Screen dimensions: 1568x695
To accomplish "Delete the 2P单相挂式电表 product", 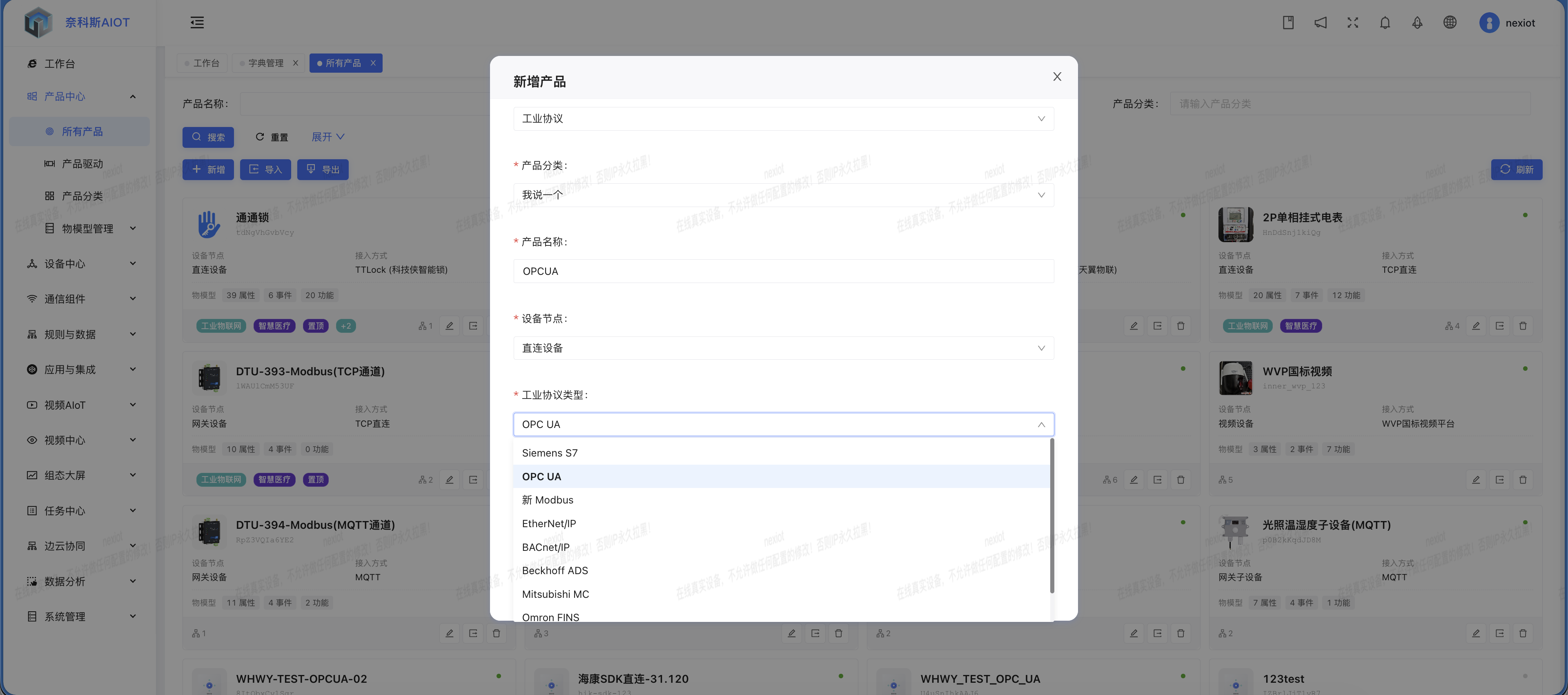I will point(1523,325).
